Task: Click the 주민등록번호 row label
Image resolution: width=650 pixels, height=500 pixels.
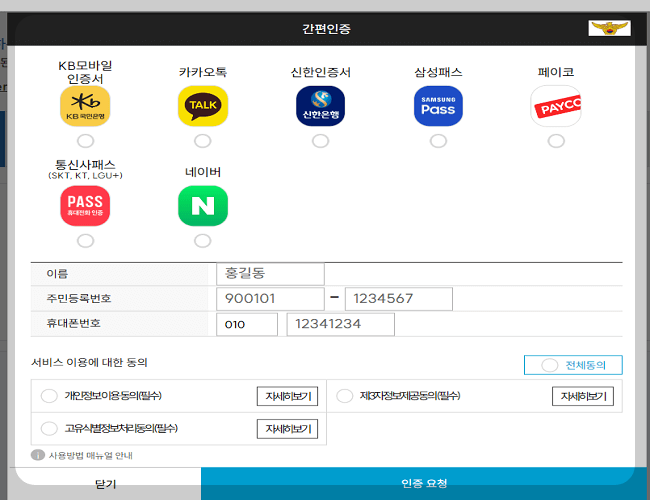Action: (x=79, y=299)
